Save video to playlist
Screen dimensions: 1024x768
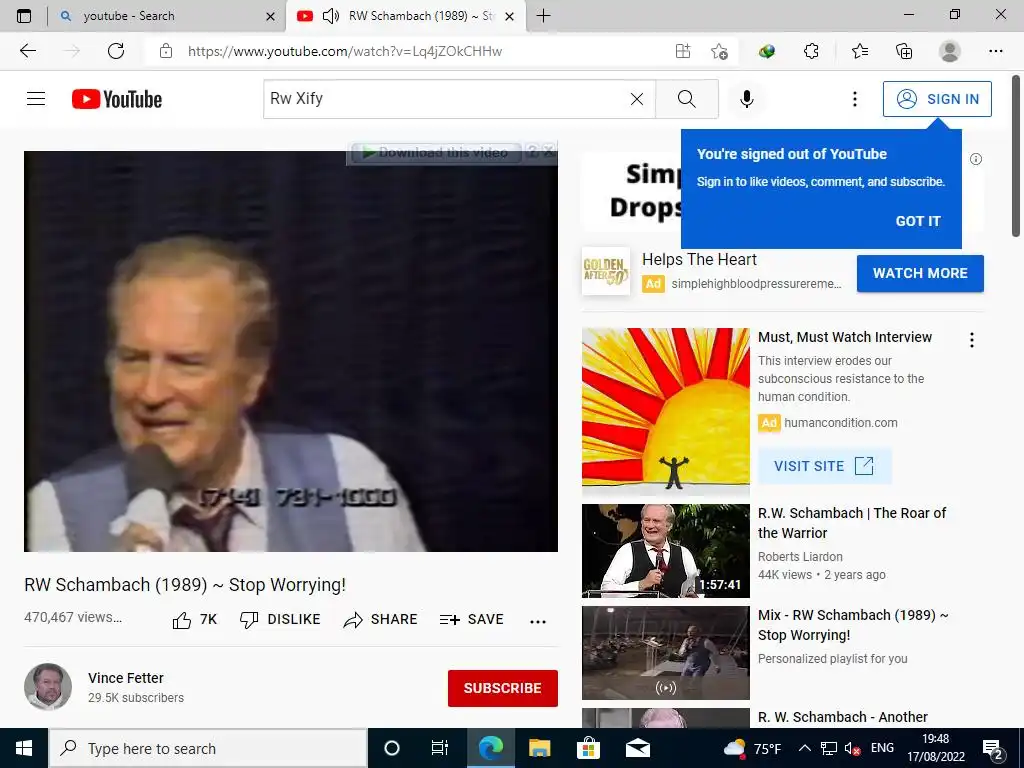click(472, 620)
